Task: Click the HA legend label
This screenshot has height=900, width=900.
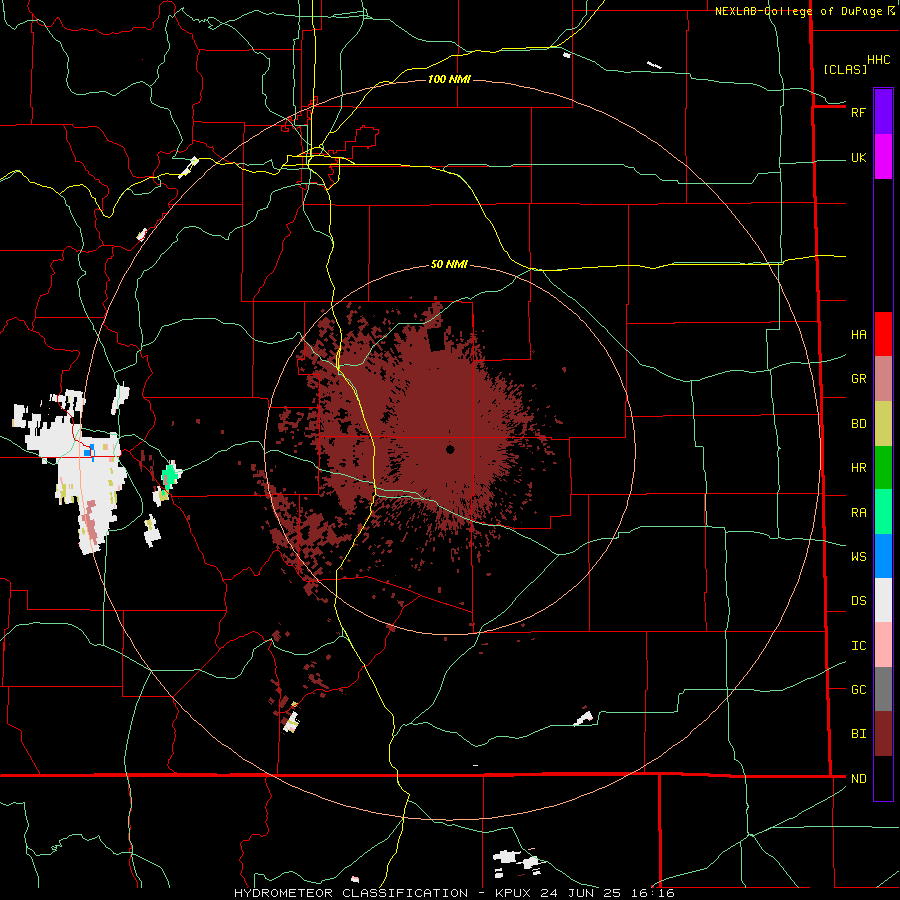Action: tap(858, 335)
